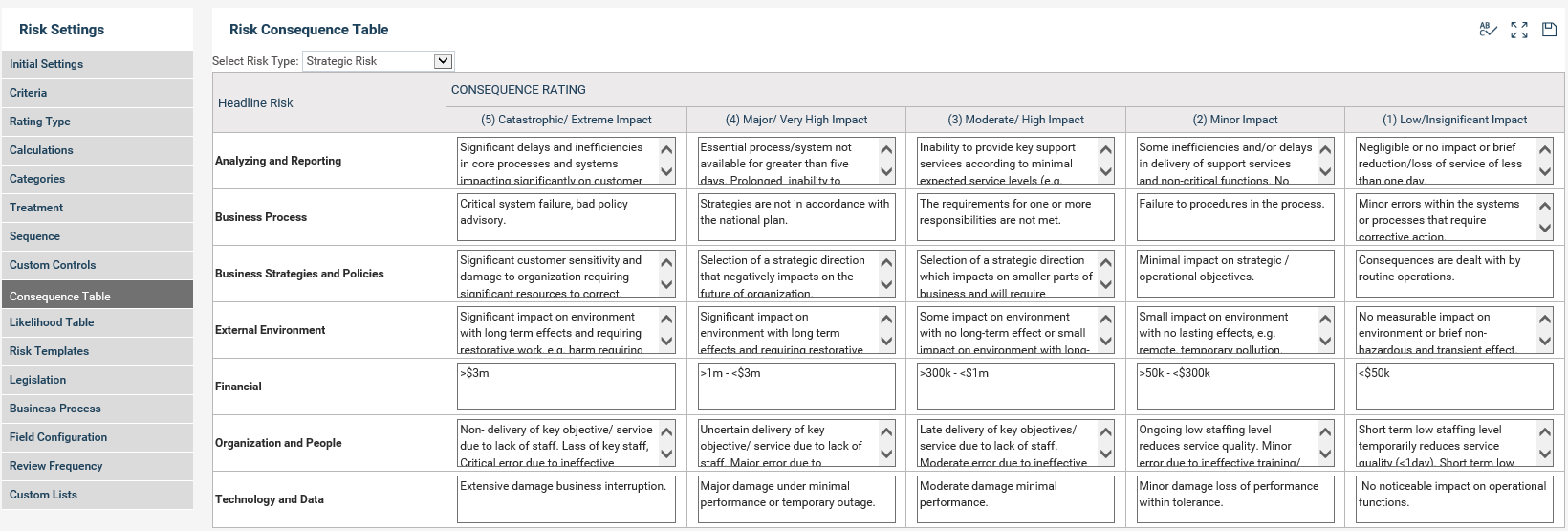Edit Business Process Minor impact text box
The width and height of the screenshot is (1568, 531).
pyautogui.click(x=1234, y=217)
